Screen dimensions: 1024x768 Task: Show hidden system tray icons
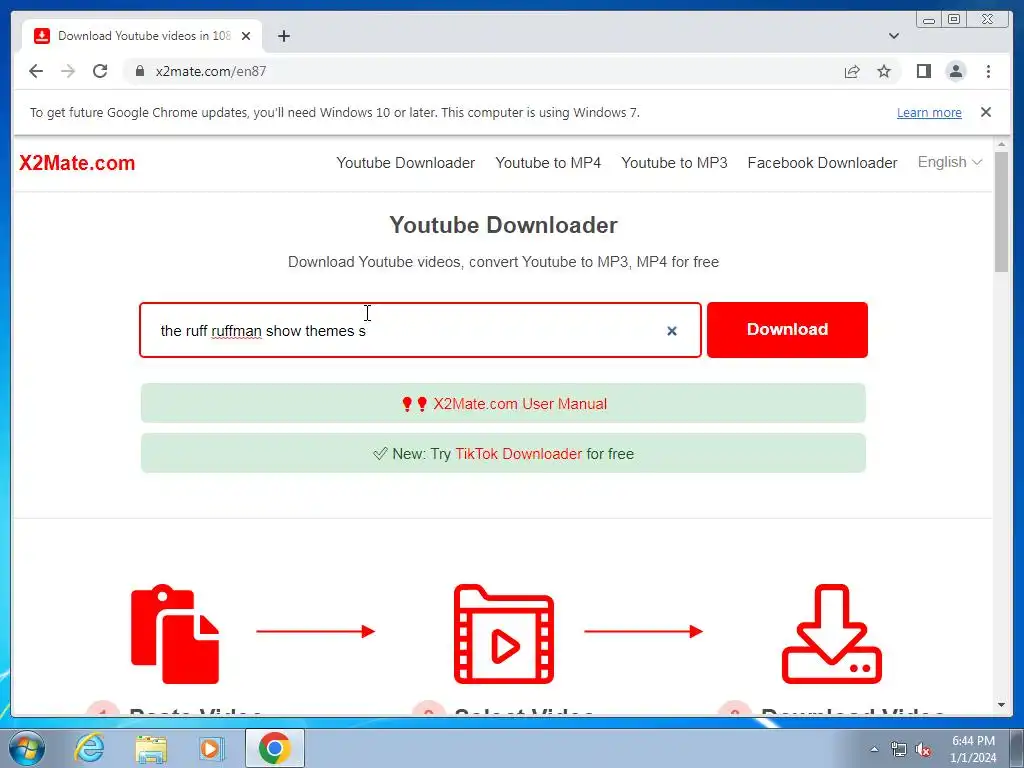coord(874,749)
